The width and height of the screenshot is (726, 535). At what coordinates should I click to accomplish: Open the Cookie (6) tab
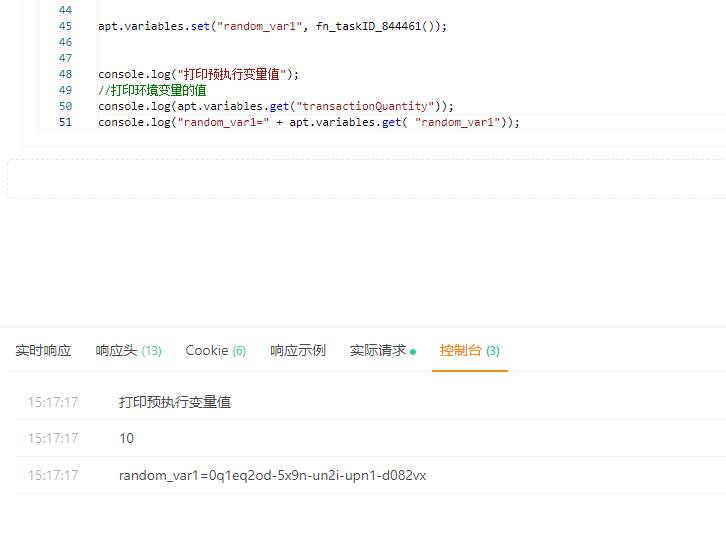(215, 351)
